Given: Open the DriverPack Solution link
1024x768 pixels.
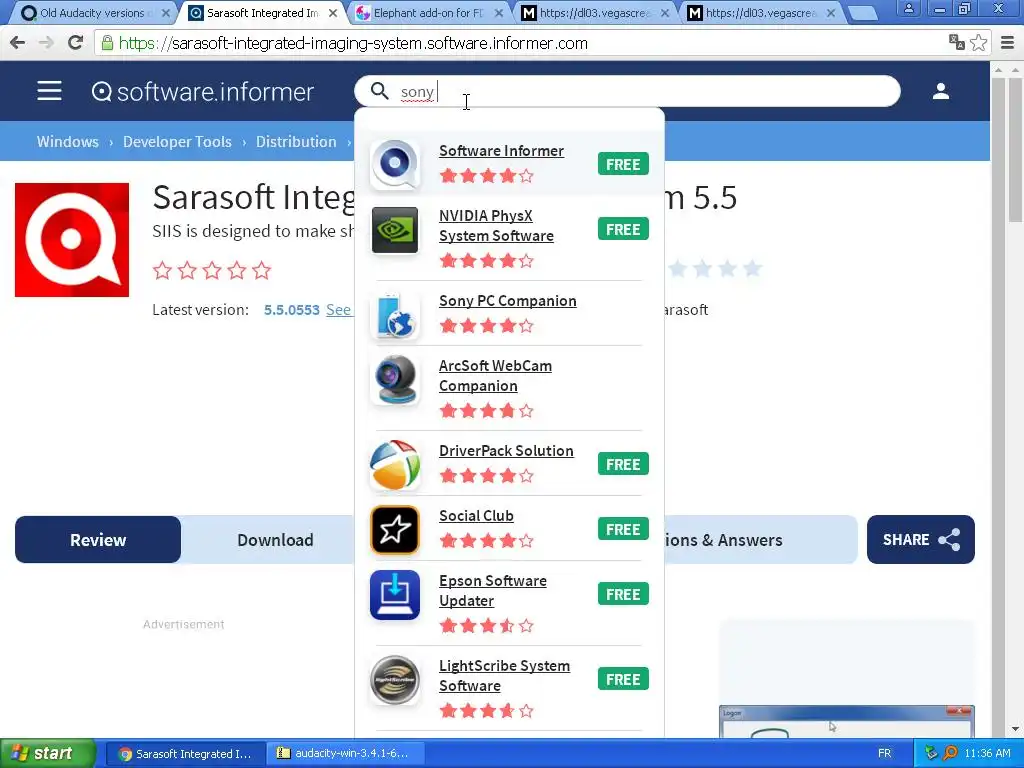Looking at the screenshot, I should [506, 451].
